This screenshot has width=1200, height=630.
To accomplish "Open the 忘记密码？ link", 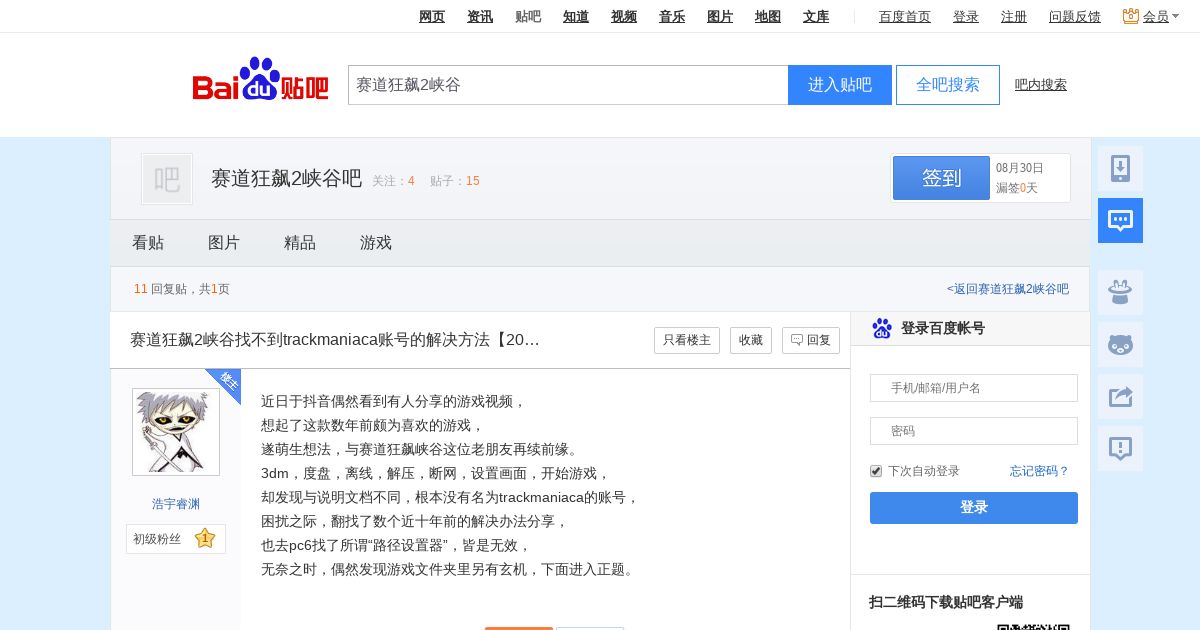I will pyautogui.click(x=1040, y=471).
